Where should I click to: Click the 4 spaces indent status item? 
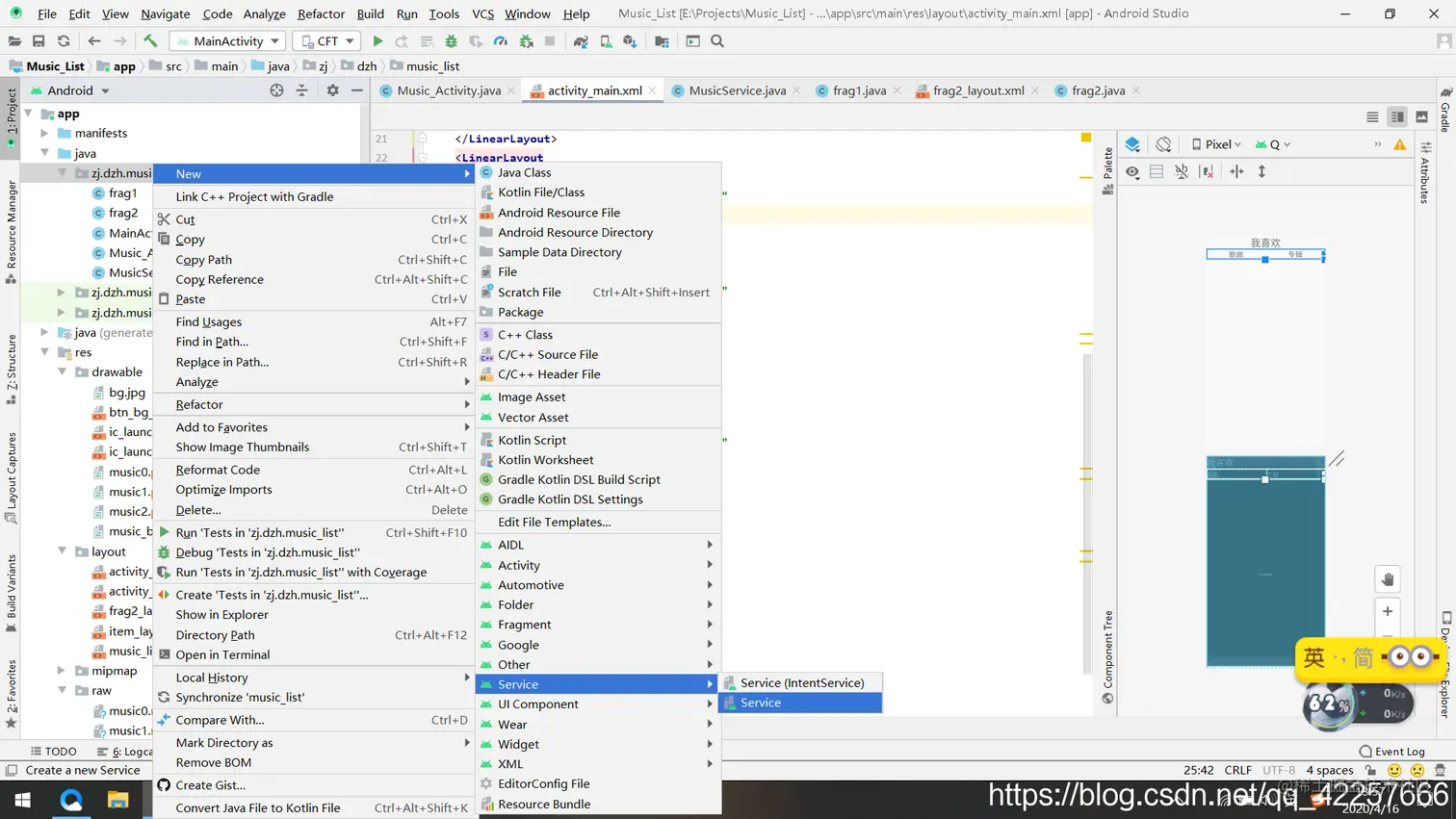tap(1330, 770)
